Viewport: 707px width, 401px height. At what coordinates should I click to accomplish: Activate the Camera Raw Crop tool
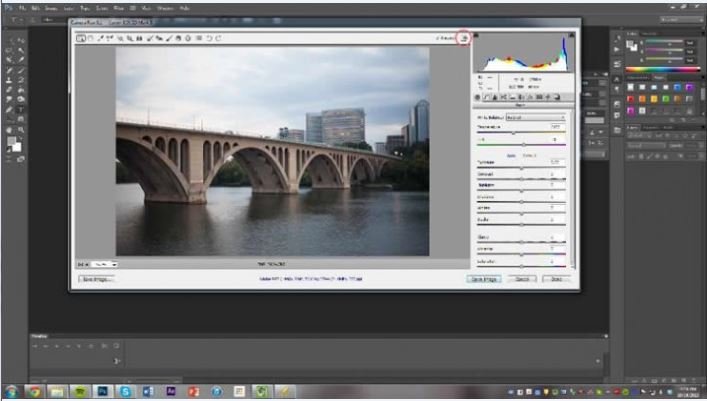coord(129,38)
